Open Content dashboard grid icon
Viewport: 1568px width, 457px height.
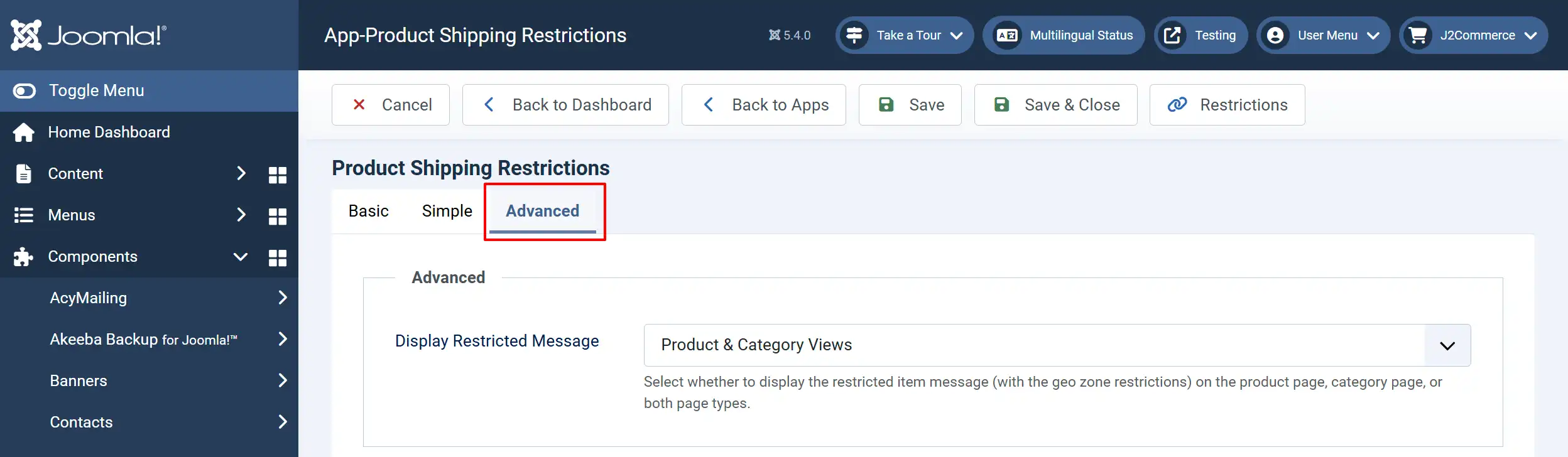277,175
